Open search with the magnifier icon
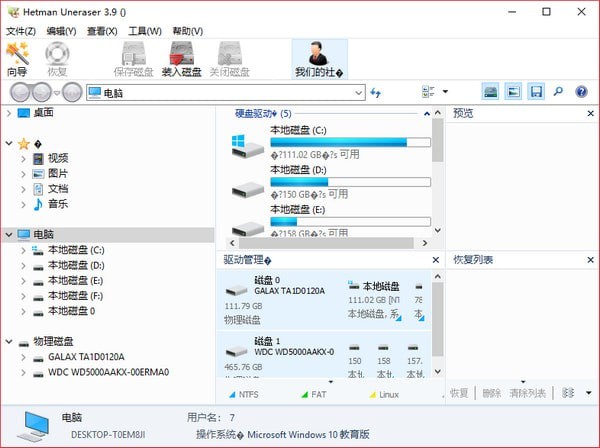The width and height of the screenshot is (600, 448). [558, 92]
